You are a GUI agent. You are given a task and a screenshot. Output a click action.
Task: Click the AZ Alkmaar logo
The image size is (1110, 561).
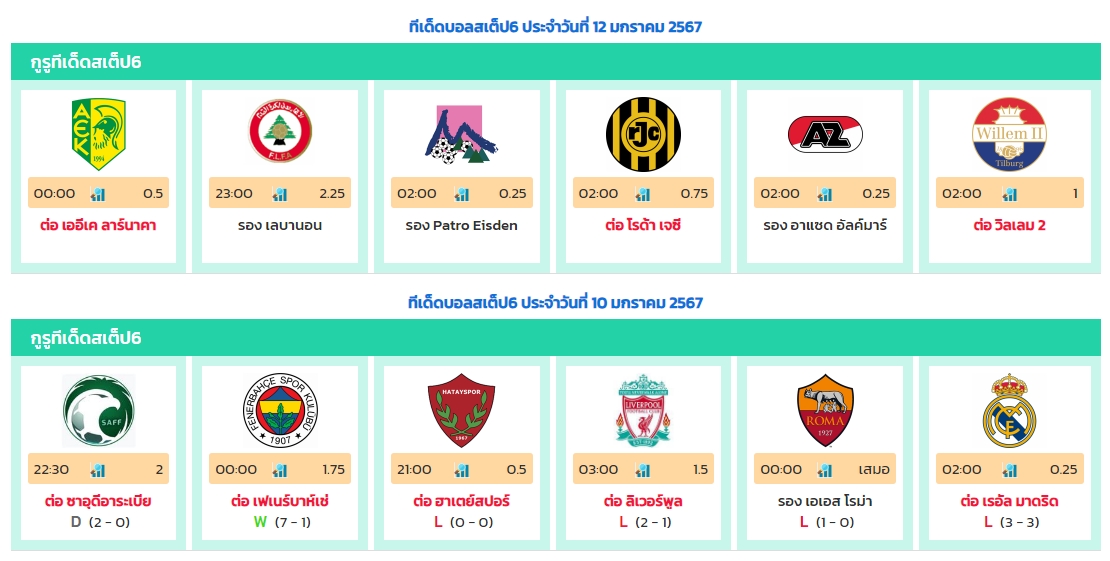(825, 135)
